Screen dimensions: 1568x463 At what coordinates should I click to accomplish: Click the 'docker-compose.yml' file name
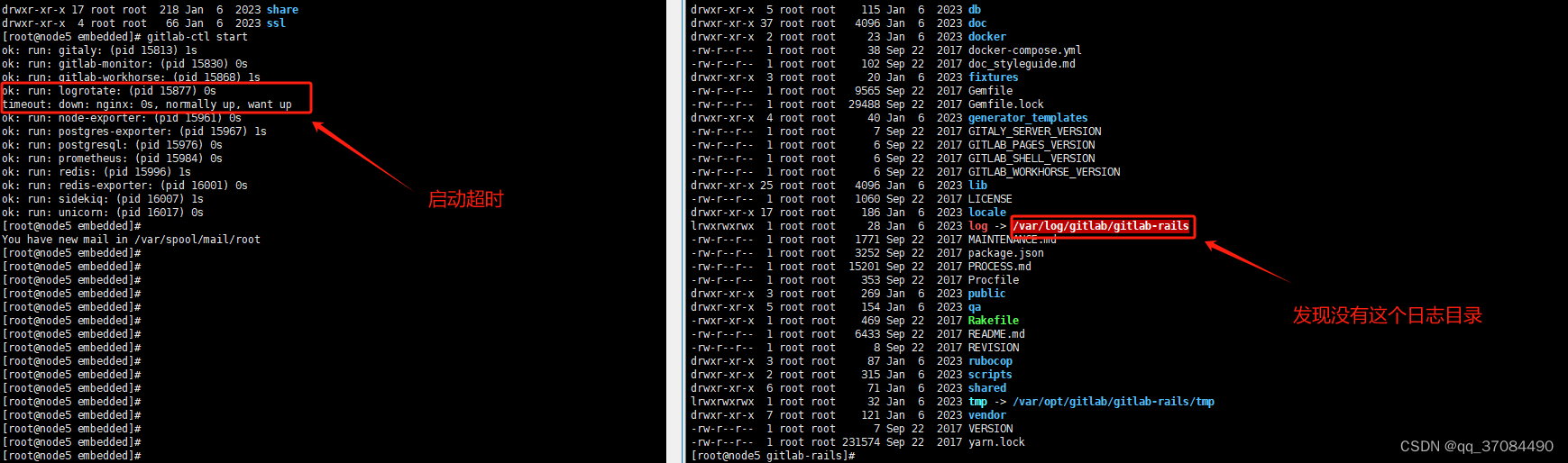click(x=1025, y=50)
